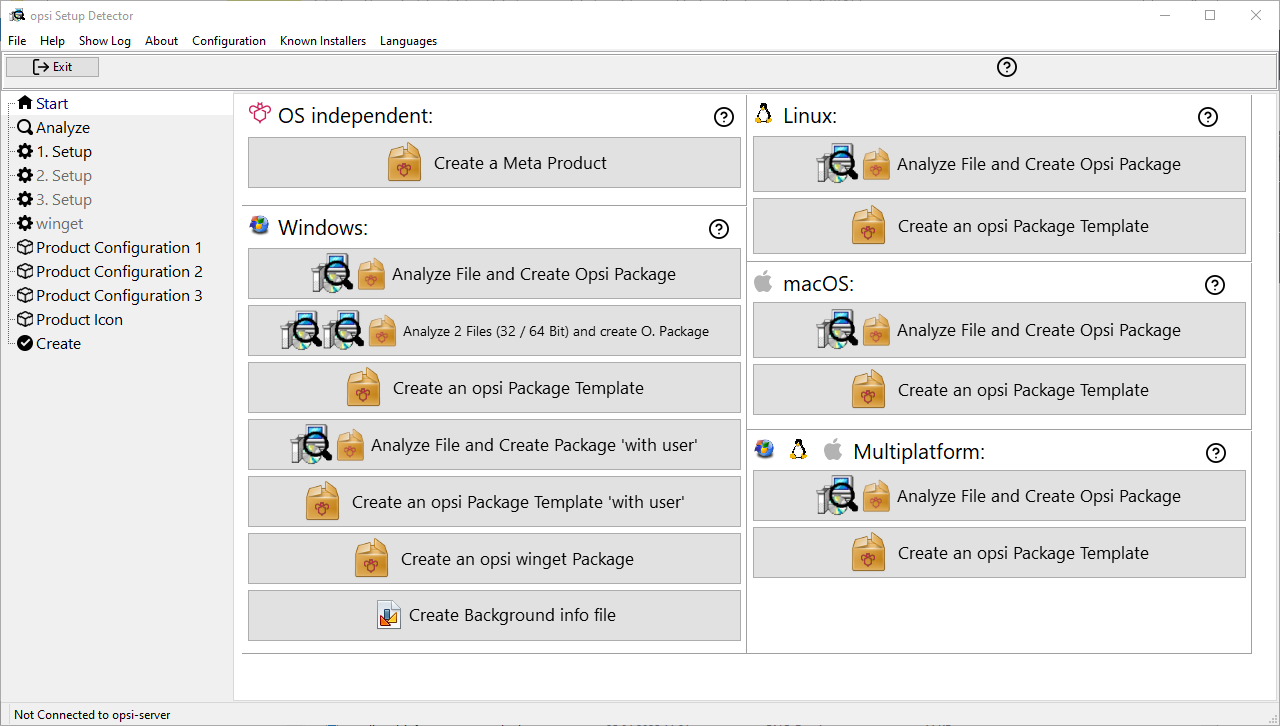
Task: Click the Apple logo beside macOS heading
Action: pos(763,282)
